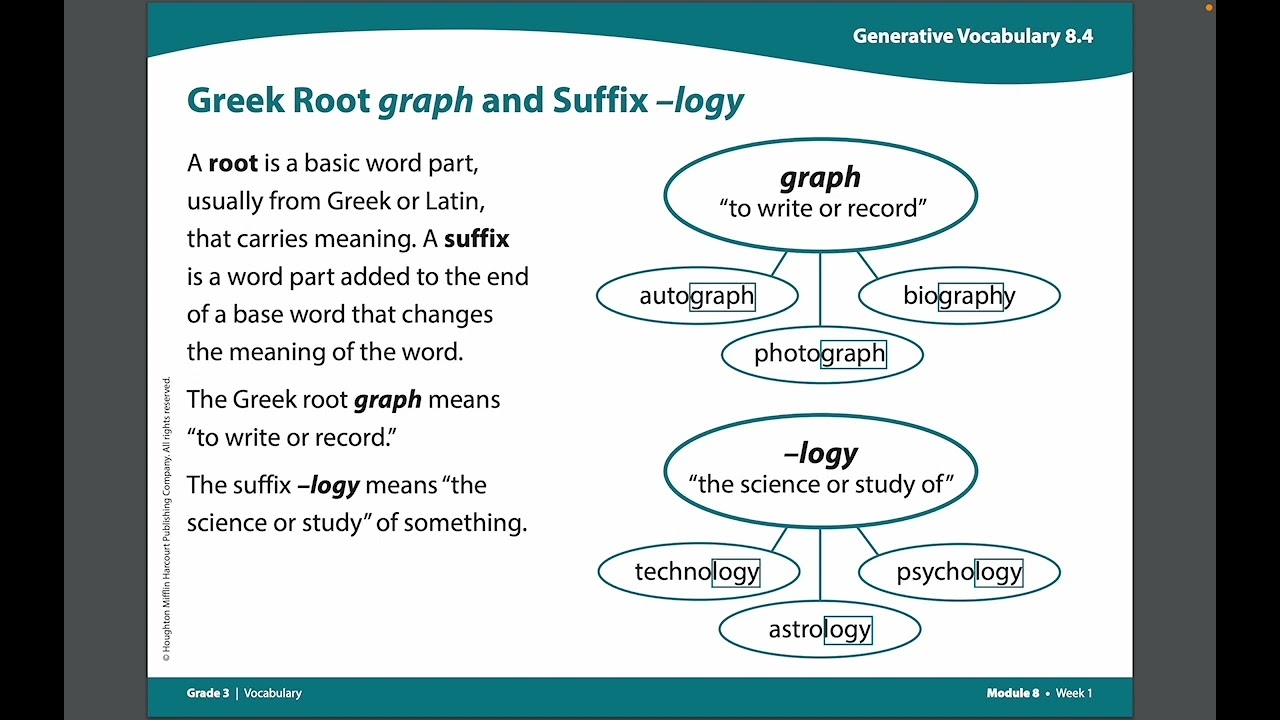Click the Grade 3 footer label
This screenshot has width=1280, height=720.
pyautogui.click(x=206, y=692)
